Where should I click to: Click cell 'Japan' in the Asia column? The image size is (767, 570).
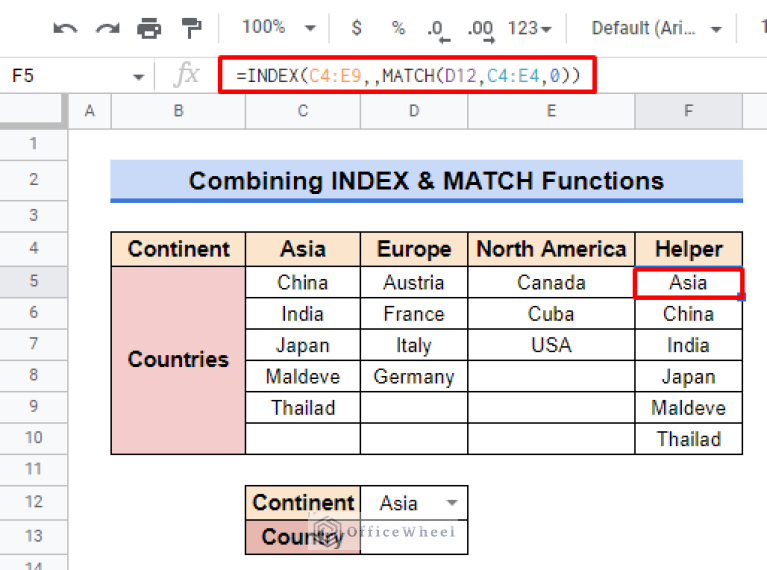point(303,345)
